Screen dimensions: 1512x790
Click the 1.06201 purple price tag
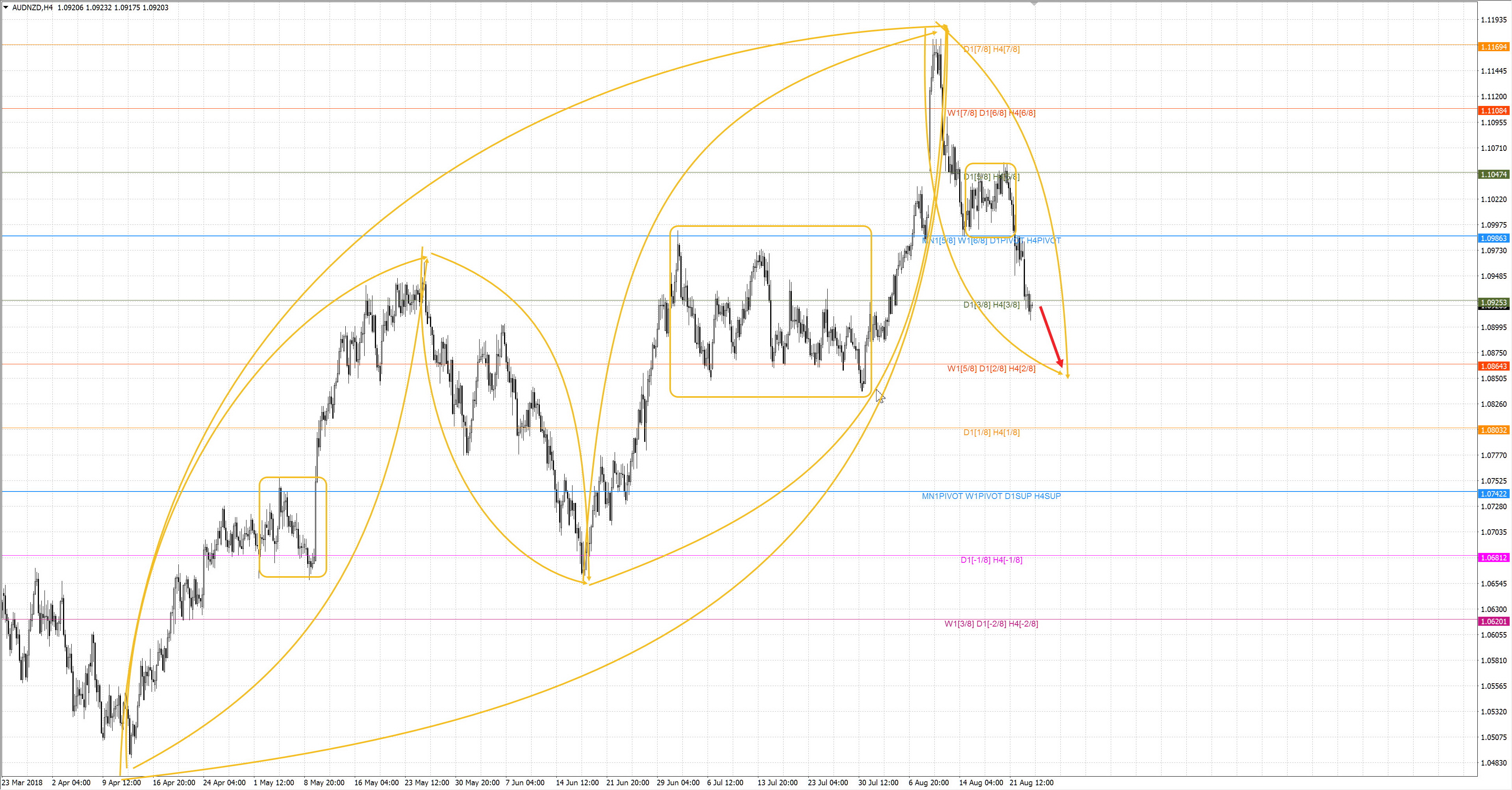(1493, 621)
